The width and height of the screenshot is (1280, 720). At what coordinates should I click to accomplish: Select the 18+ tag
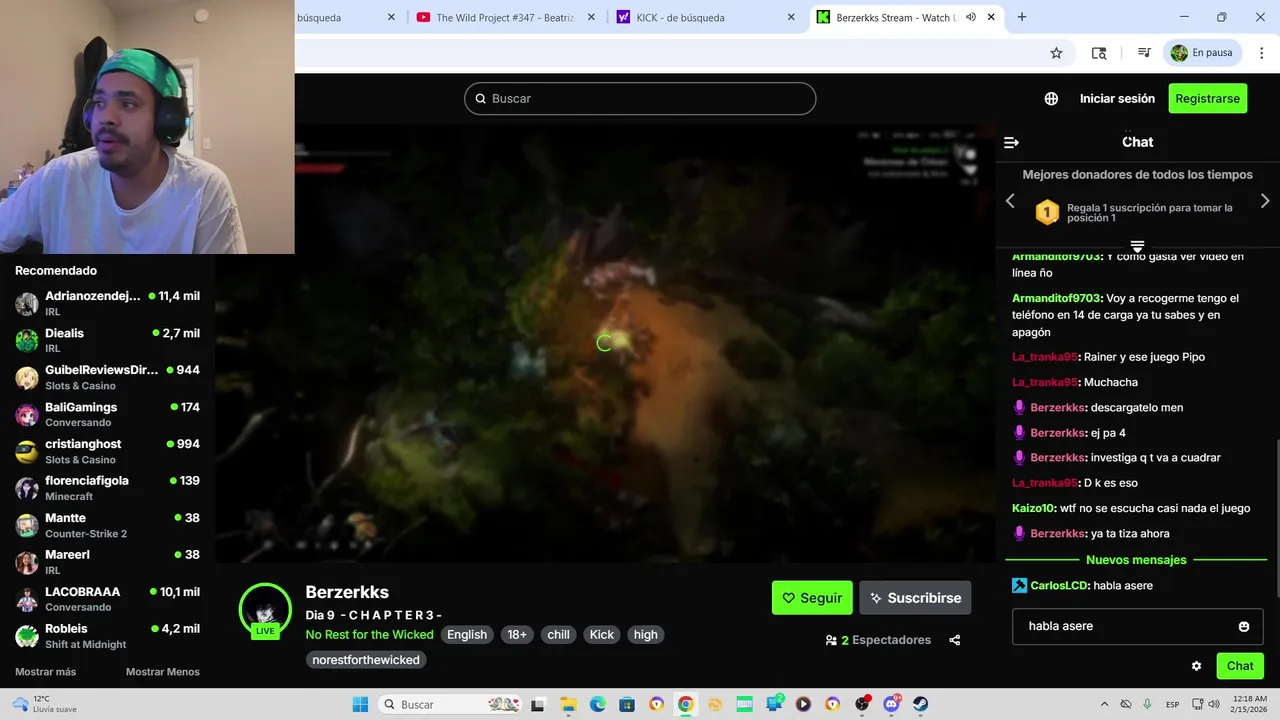point(517,635)
